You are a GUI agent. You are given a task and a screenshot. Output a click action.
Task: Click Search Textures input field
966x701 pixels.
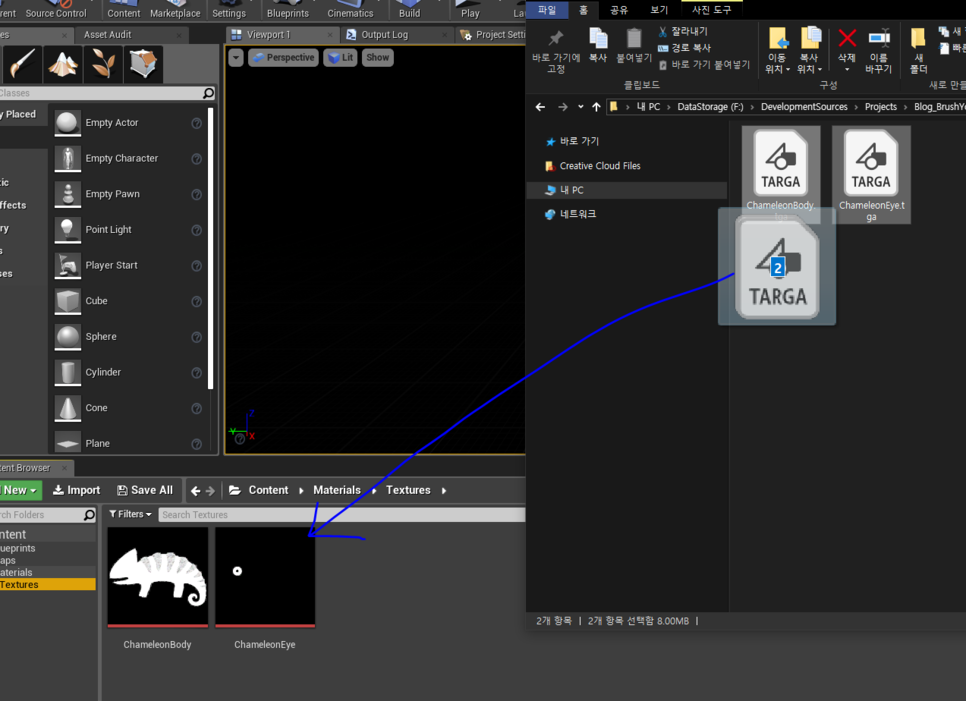(342, 515)
